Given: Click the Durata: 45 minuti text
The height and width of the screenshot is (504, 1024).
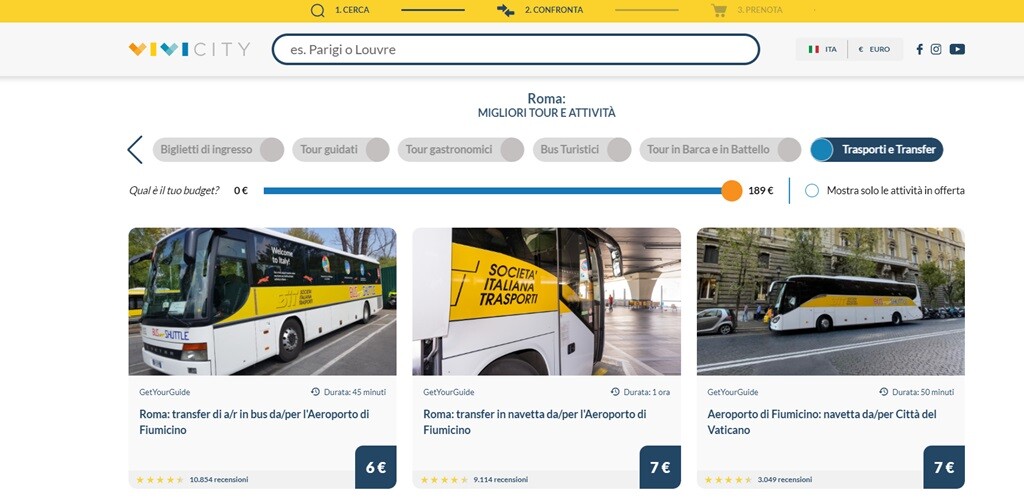Looking at the screenshot, I should coord(355,392).
